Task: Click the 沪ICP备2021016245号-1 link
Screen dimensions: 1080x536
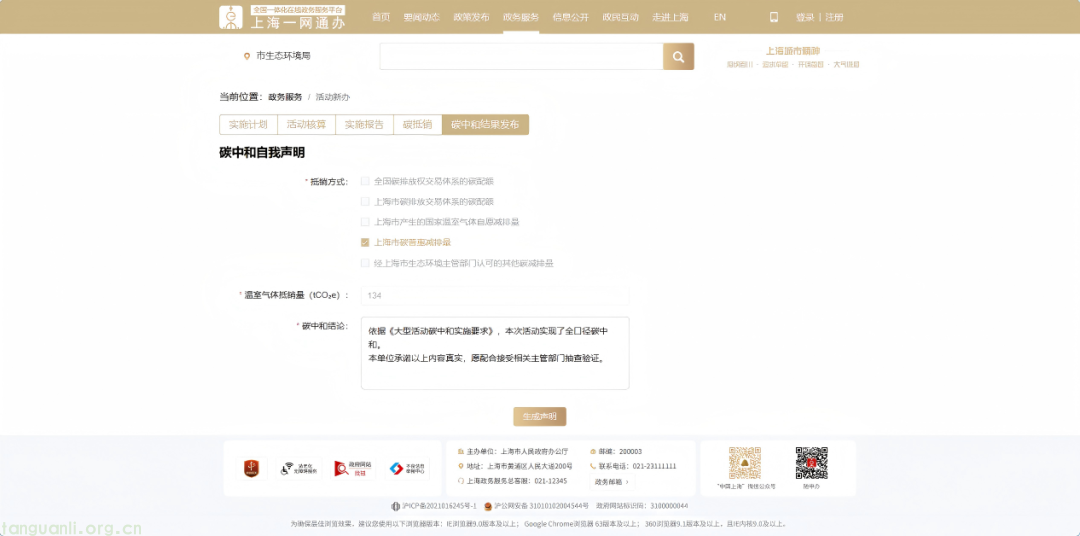Action: (439, 506)
